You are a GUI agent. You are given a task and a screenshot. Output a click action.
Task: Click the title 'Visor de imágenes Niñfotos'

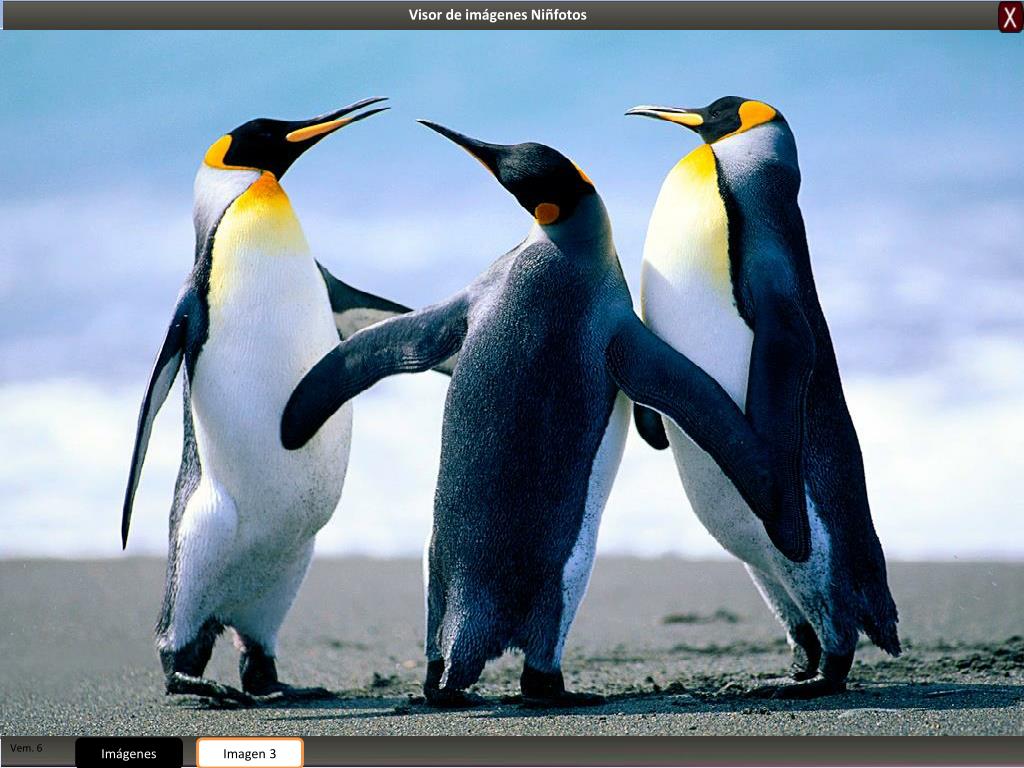point(498,15)
